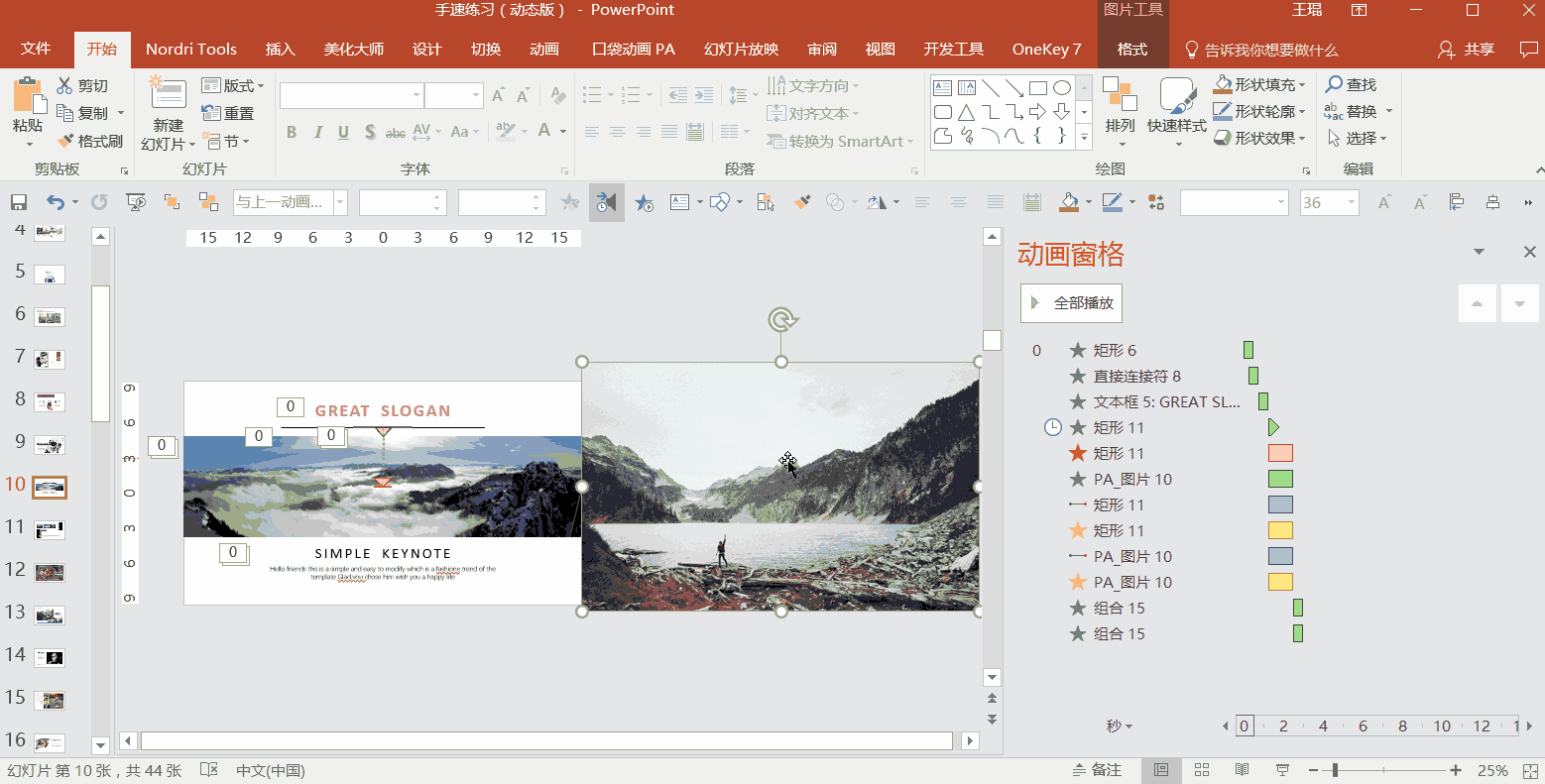
Task: Save presentation from quick access toolbar
Action: click(x=19, y=202)
